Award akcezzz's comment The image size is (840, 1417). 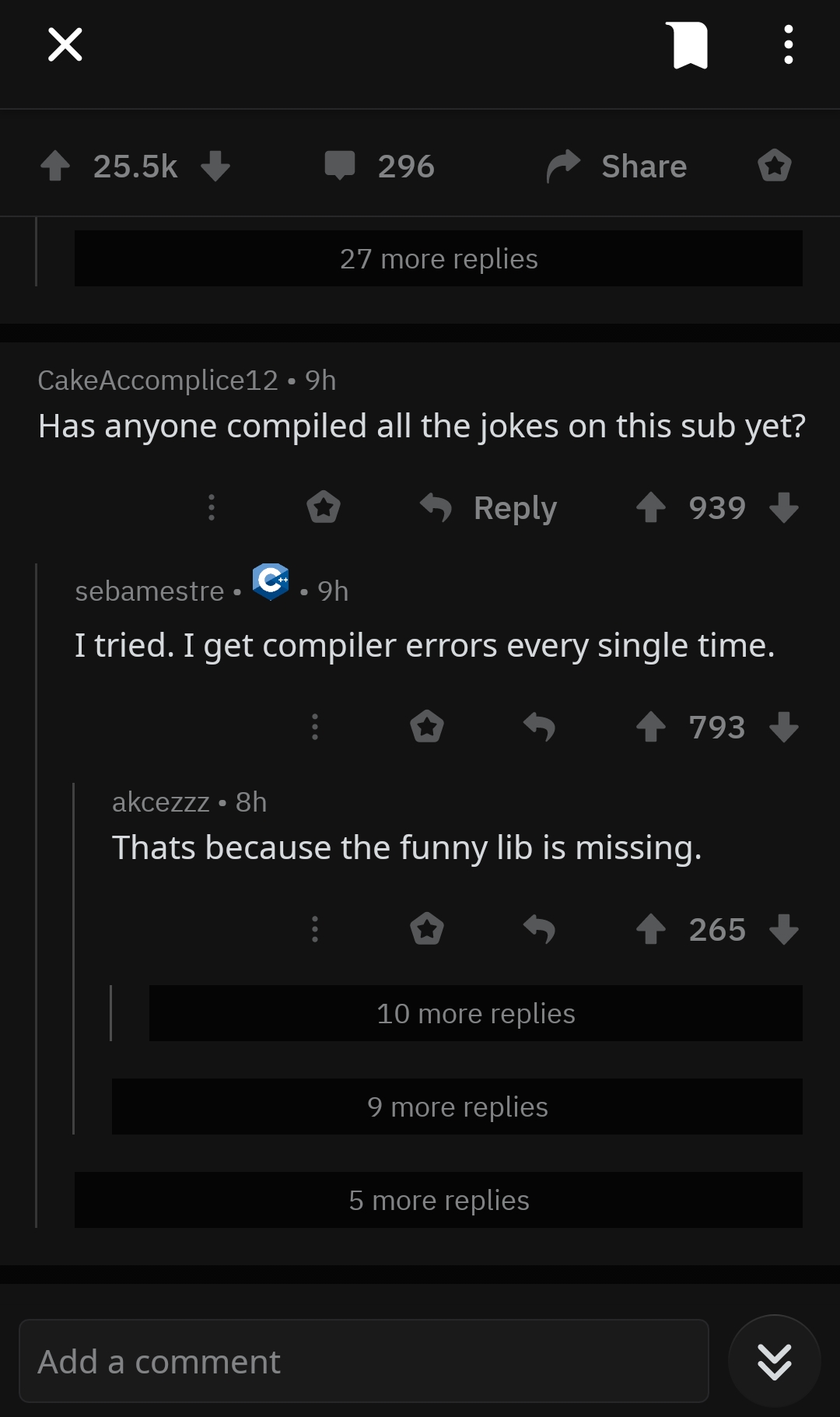(427, 929)
